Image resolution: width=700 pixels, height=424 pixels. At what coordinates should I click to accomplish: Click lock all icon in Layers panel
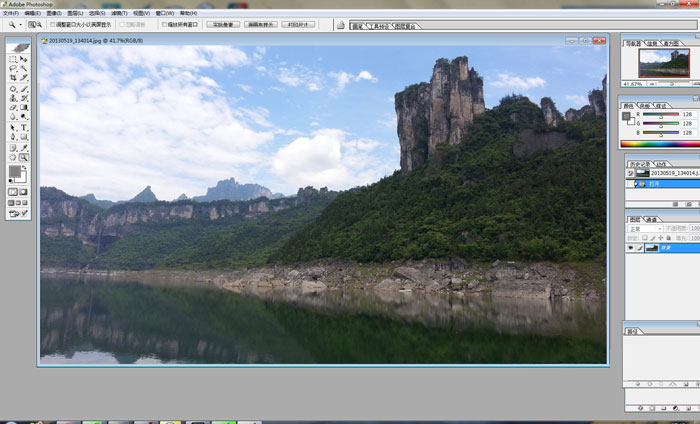coord(668,238)
